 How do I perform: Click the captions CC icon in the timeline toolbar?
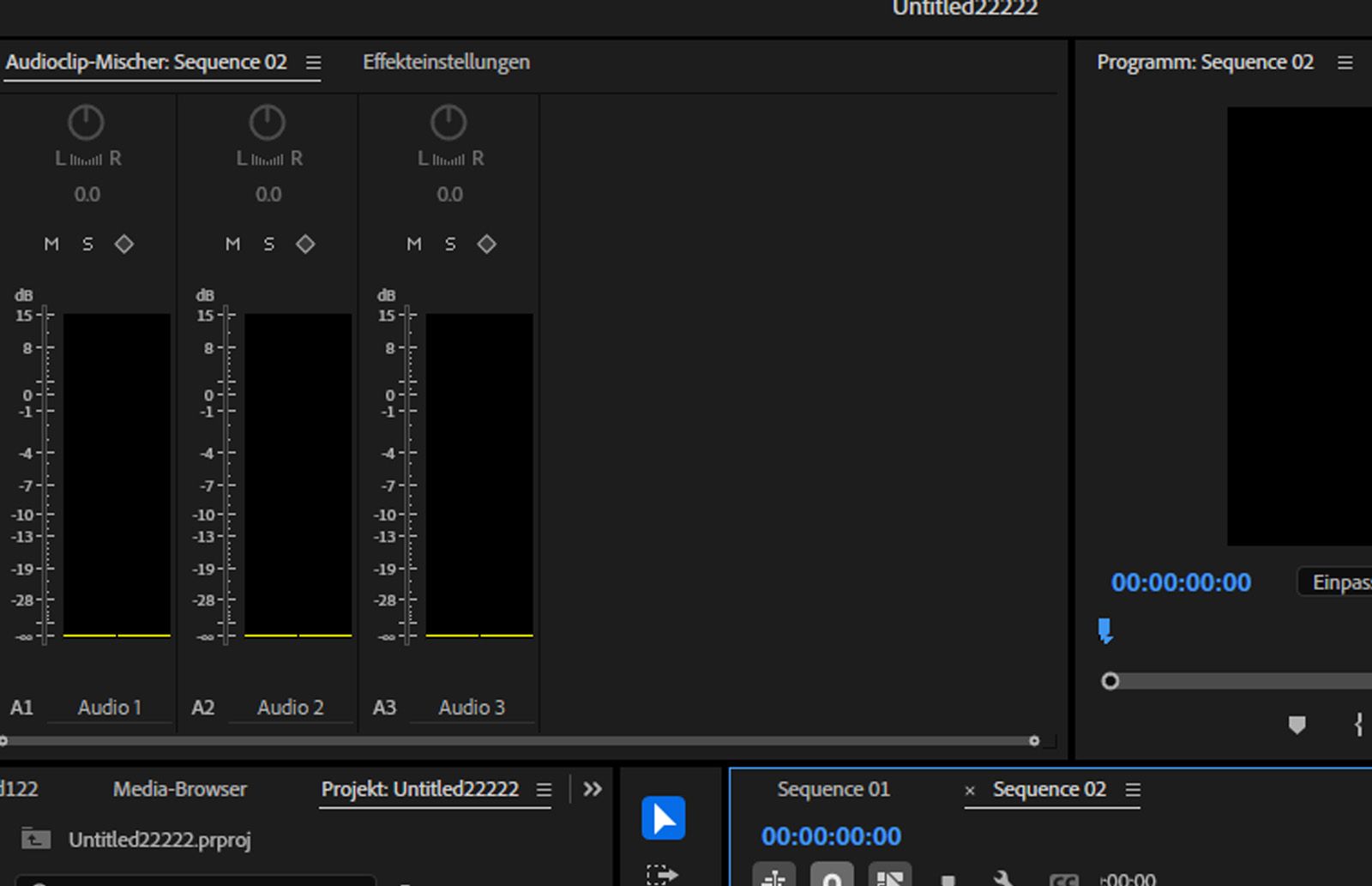[1068, 882]
